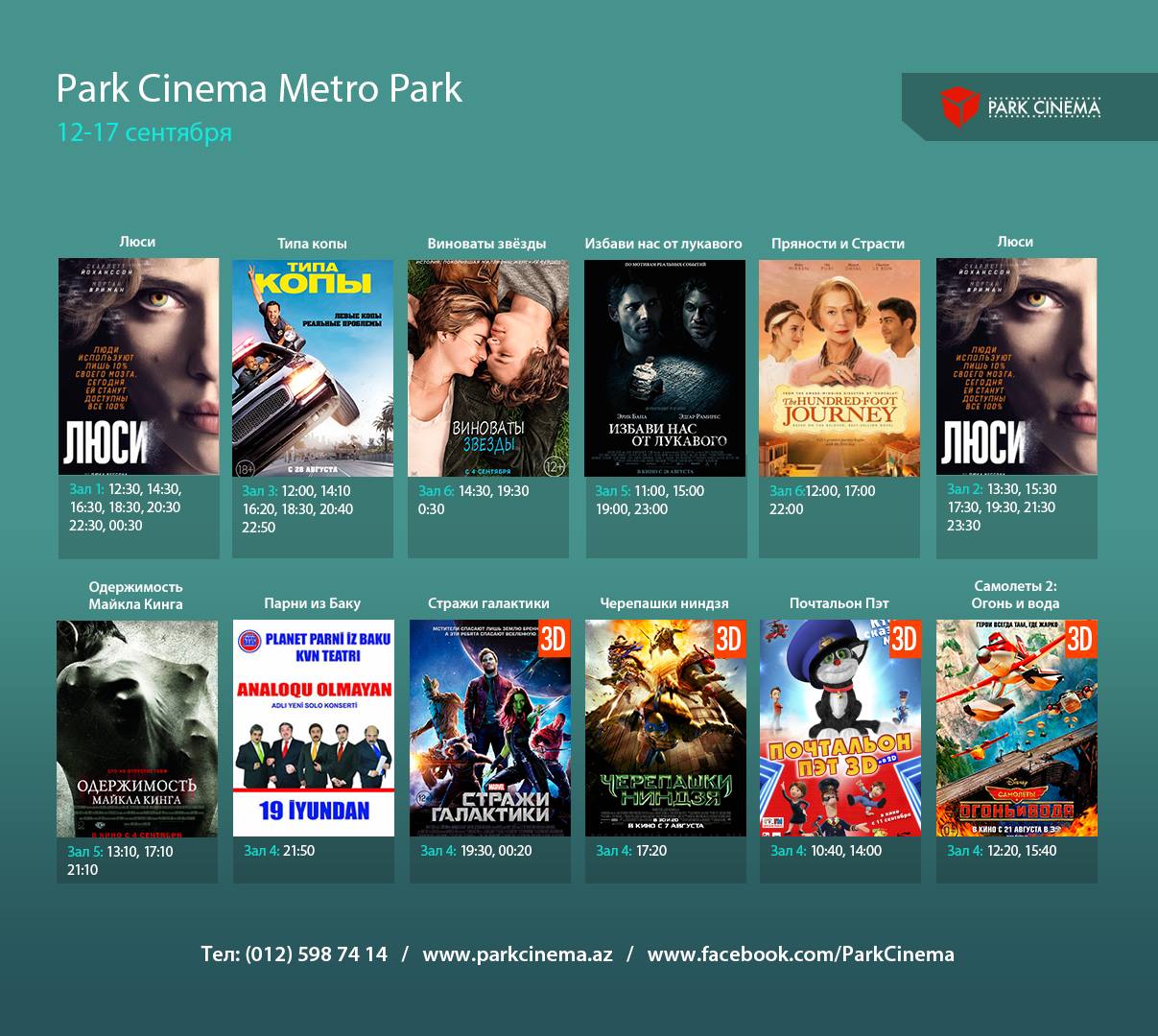
Task: Click Зал 2 showtimes starting 13:30
Action: (1002, 507)
